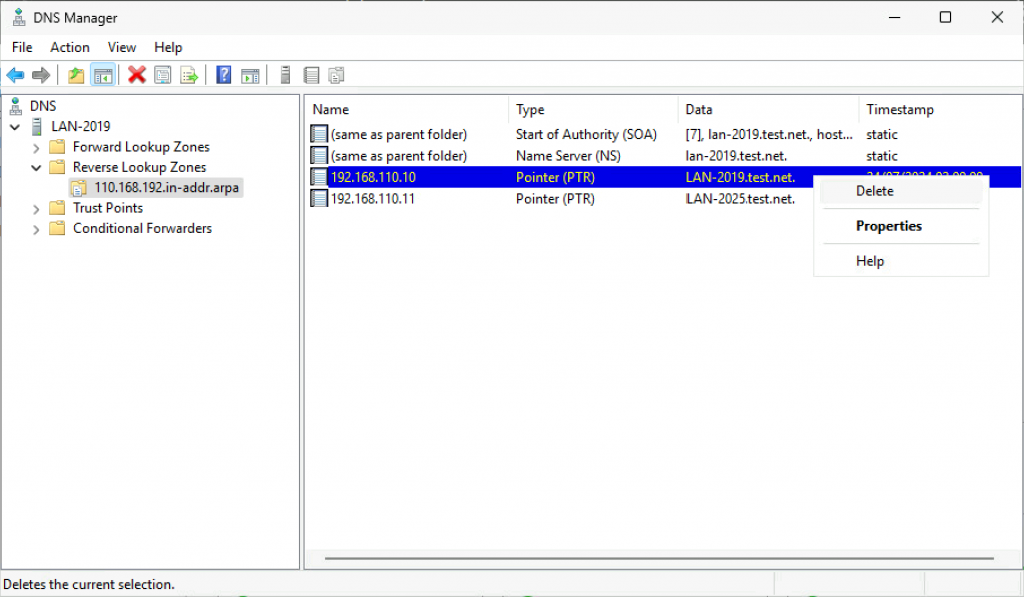Toggle the action pane visibility
The image size is (1024, 597).
coord(251,74)
